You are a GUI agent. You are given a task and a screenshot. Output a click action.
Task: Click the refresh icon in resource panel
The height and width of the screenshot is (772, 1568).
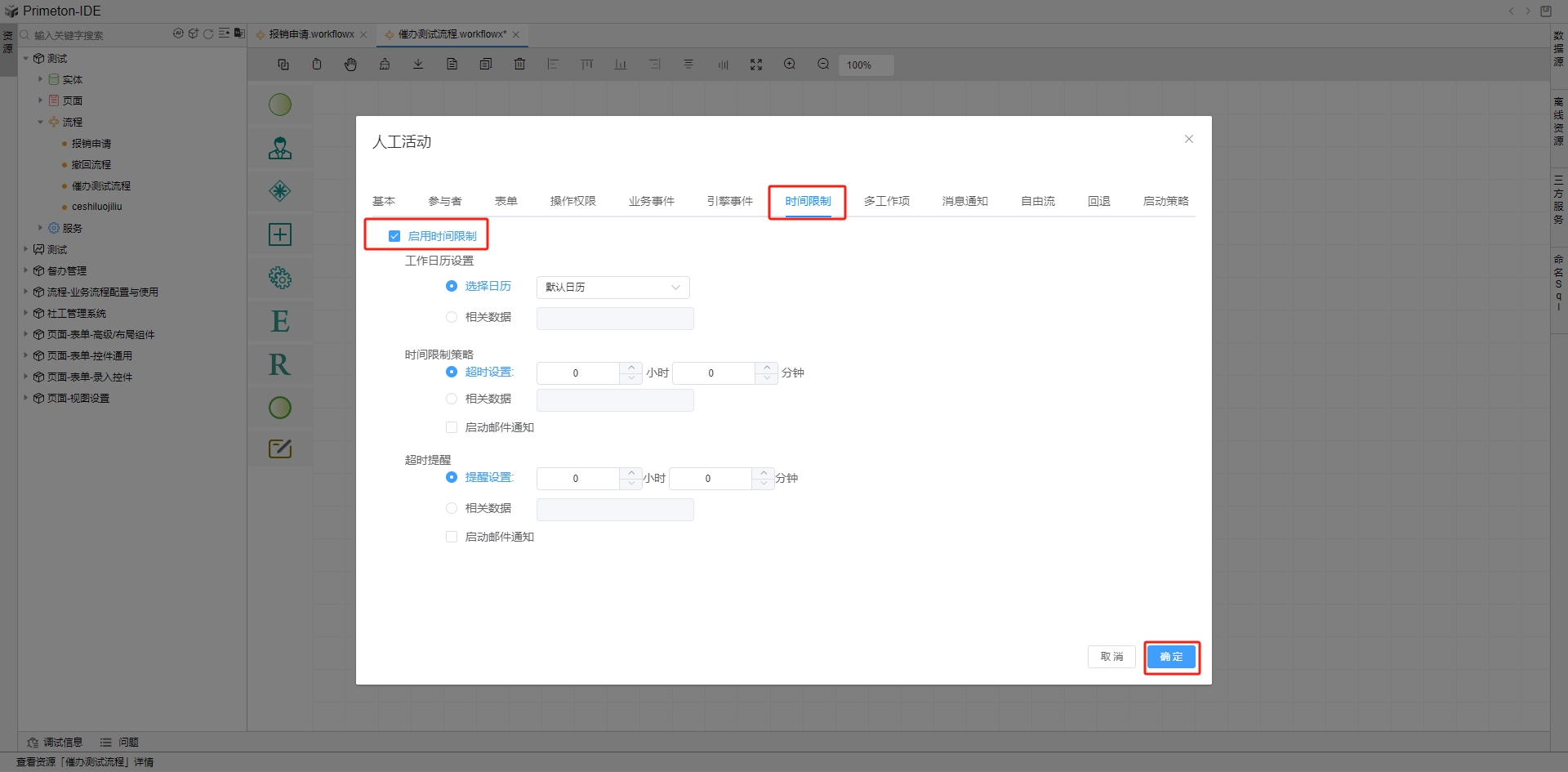(208, 34)
